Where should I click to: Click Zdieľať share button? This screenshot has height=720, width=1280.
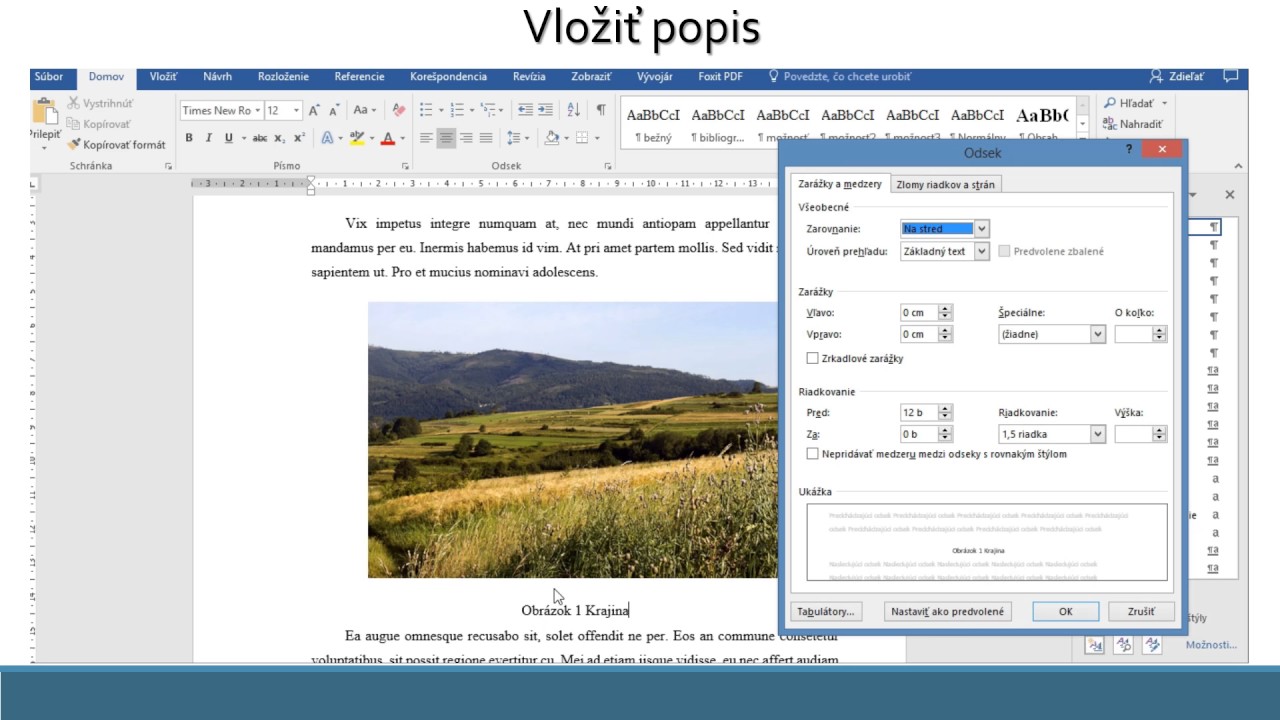(x=1177, y=76)
